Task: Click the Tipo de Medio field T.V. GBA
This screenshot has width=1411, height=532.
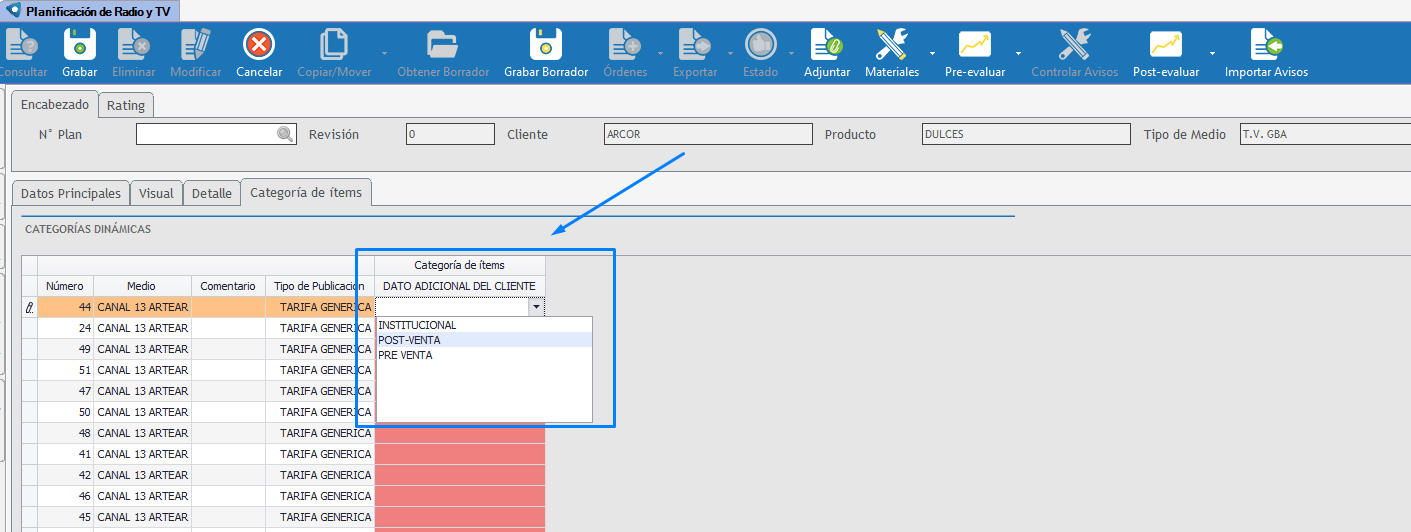Action: tap(1325, 134)
